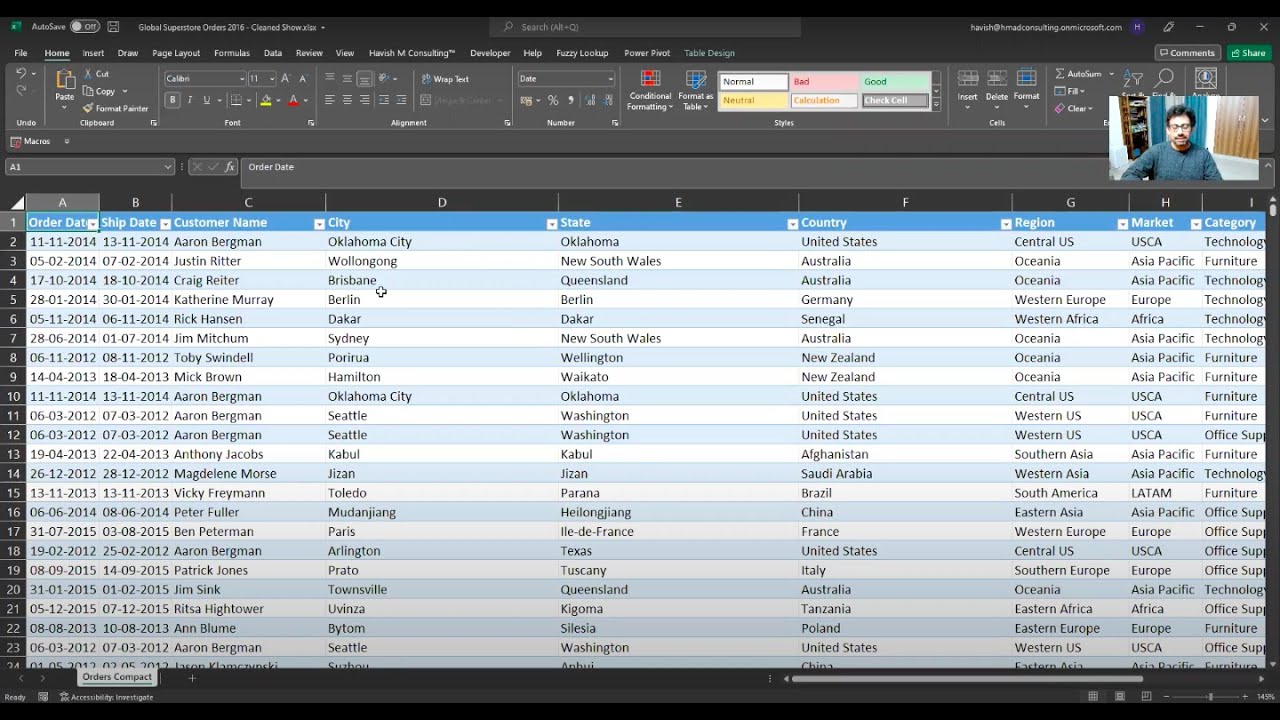This screenshot has height=720, width=1280.
Task: Select the Format Painter brush
Action: point(88,108)
